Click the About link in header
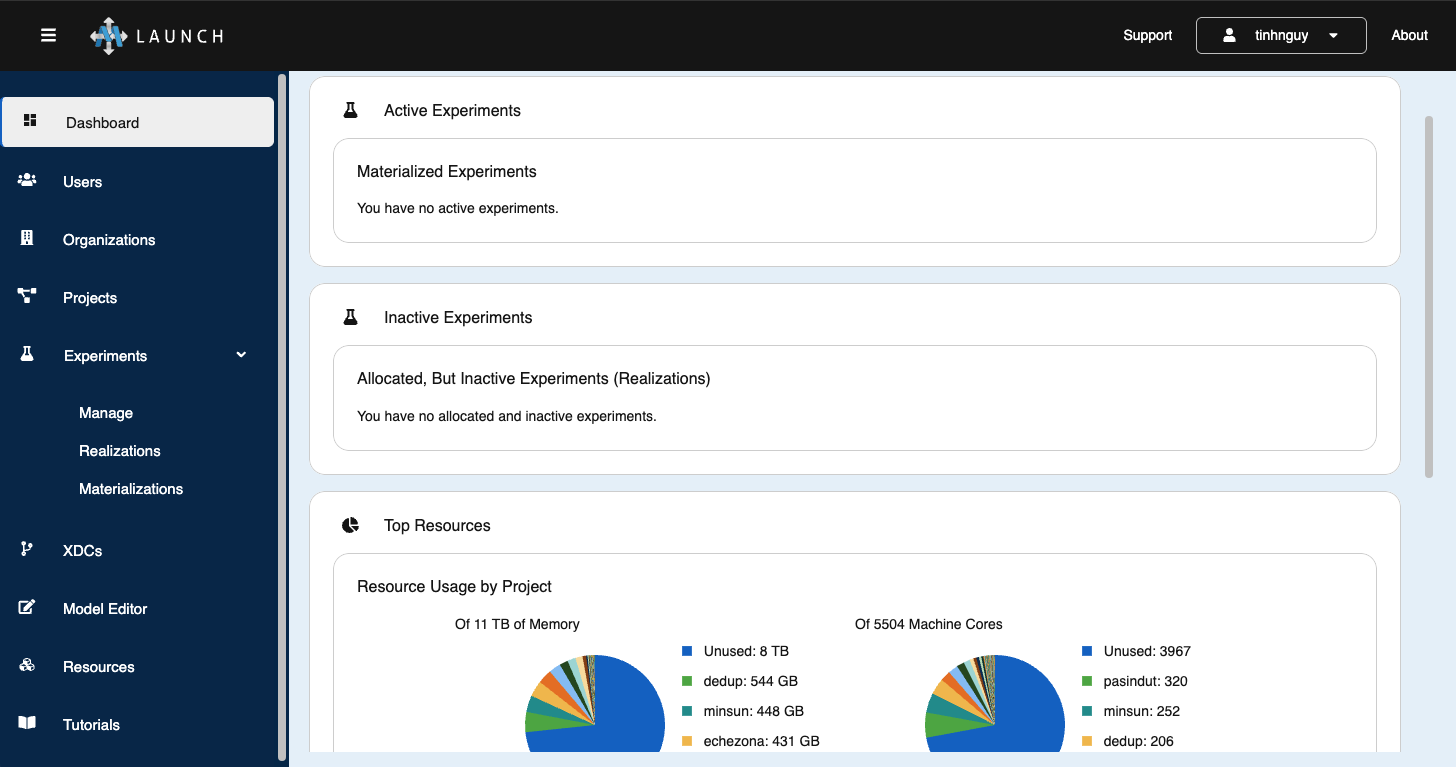The height and width of the screenshot is (767, 1456). pyautogui.click(x=1409, y=35)
